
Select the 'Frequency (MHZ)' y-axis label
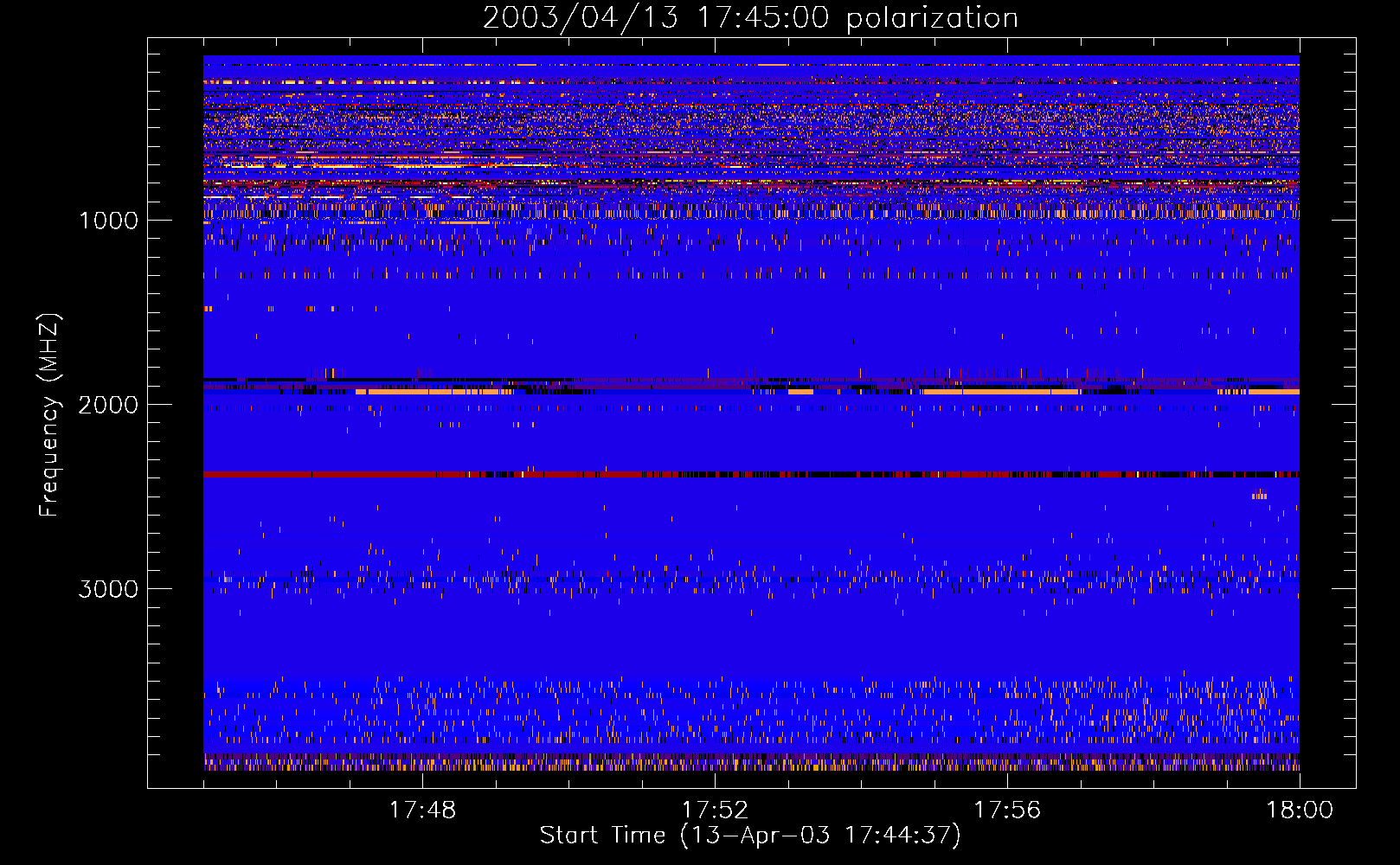(50, 415)
